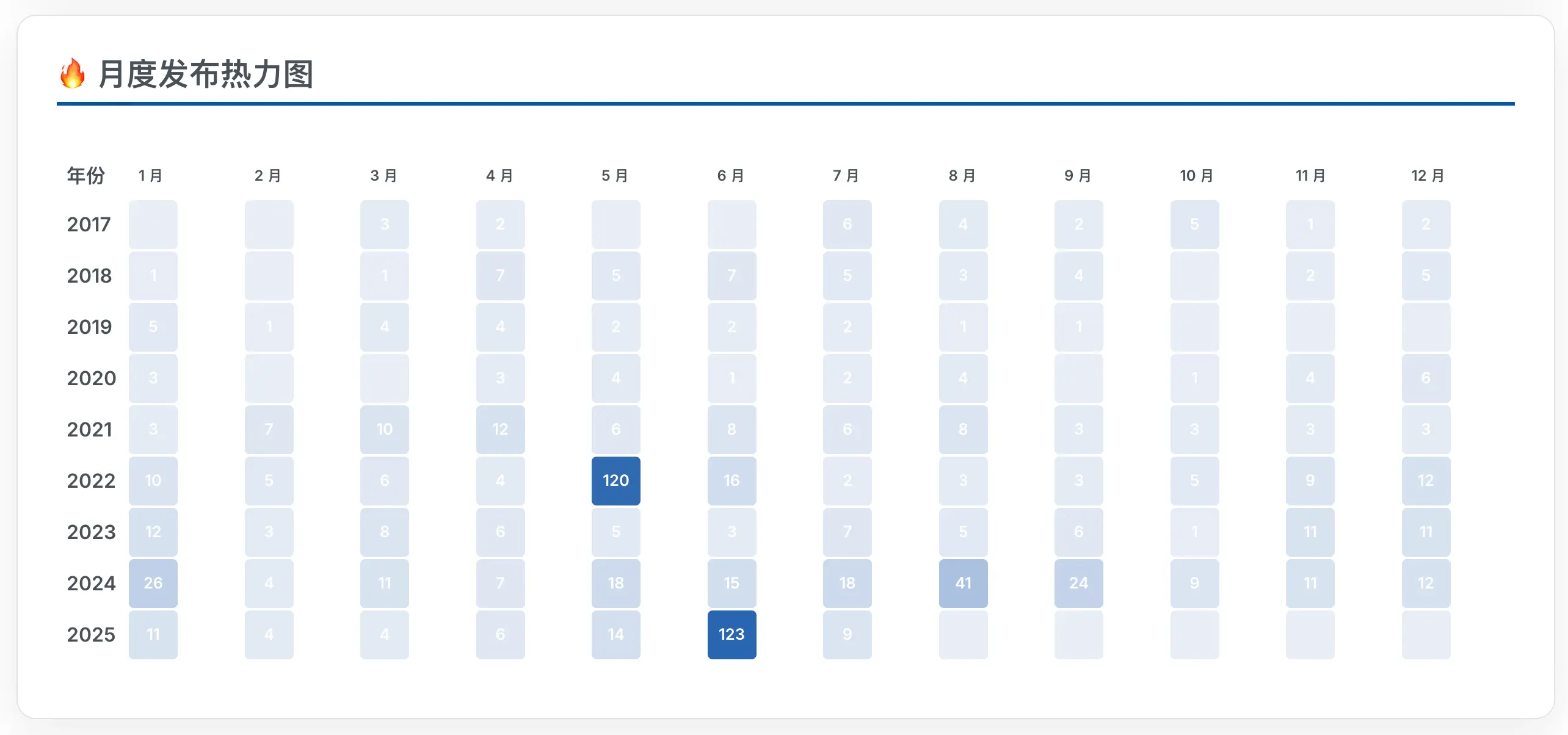This screenshot has height=735, width=1568.
Task: Click the April 2021 cell showing 12
Action: click(500, 429)
